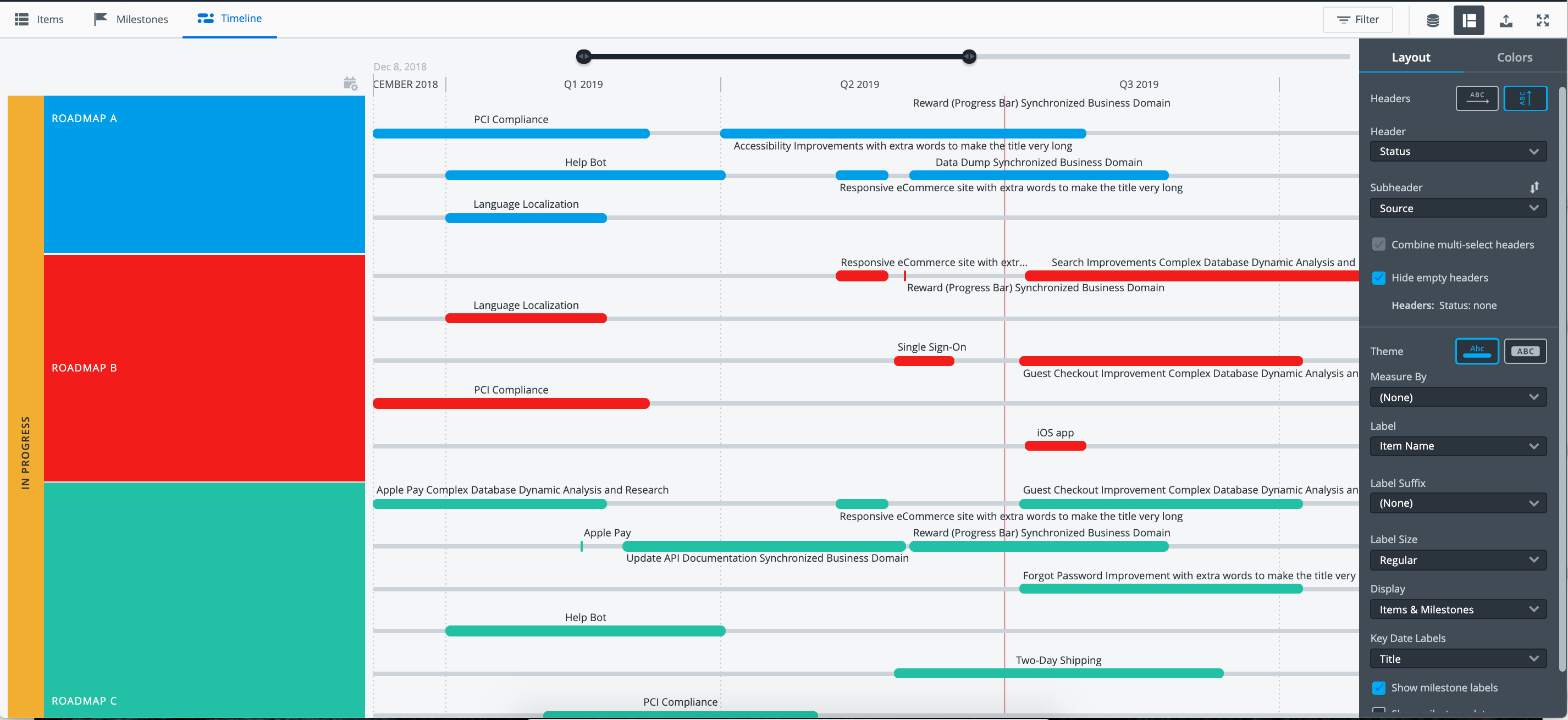The image size is (1568, 720).
Task: Expand the Subheader Source dropdown
Action: tap(1458, 208)
